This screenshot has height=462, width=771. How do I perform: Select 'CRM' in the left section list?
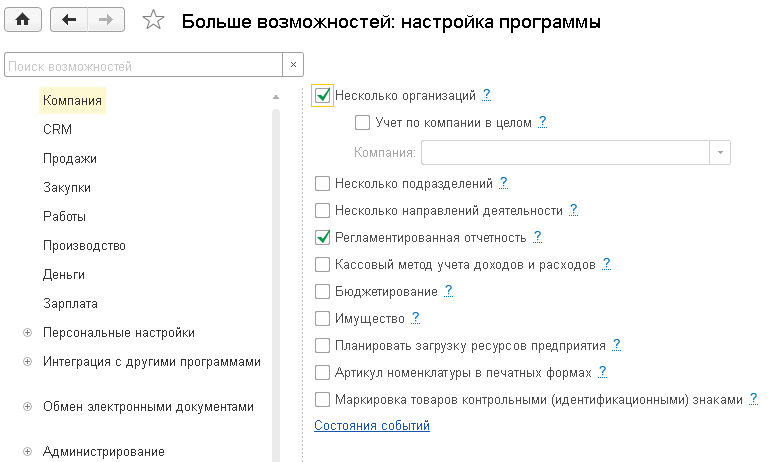tap(57, 129)
